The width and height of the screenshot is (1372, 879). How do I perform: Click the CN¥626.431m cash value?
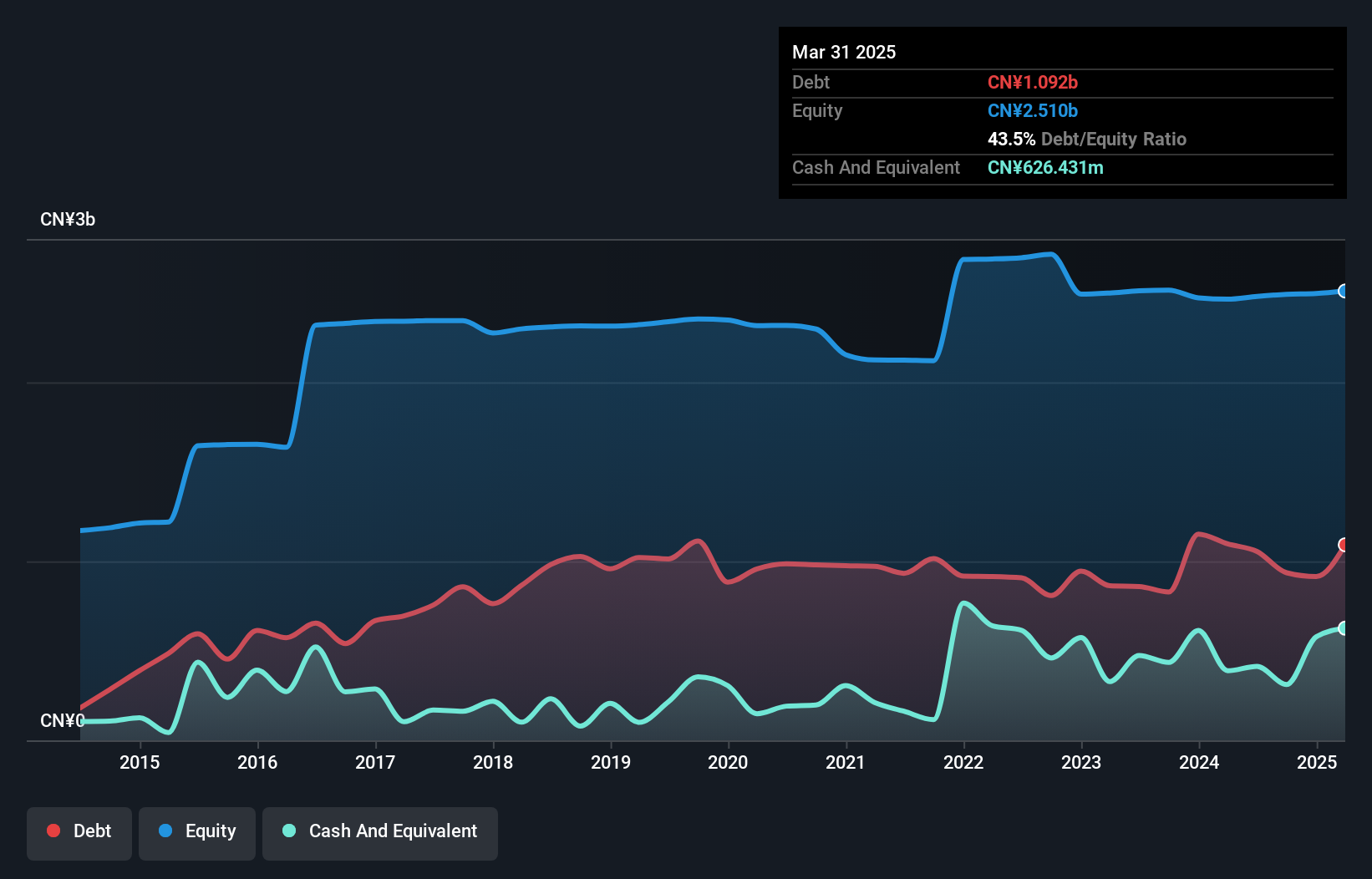pyautogui.click(x=1045, y=167)
